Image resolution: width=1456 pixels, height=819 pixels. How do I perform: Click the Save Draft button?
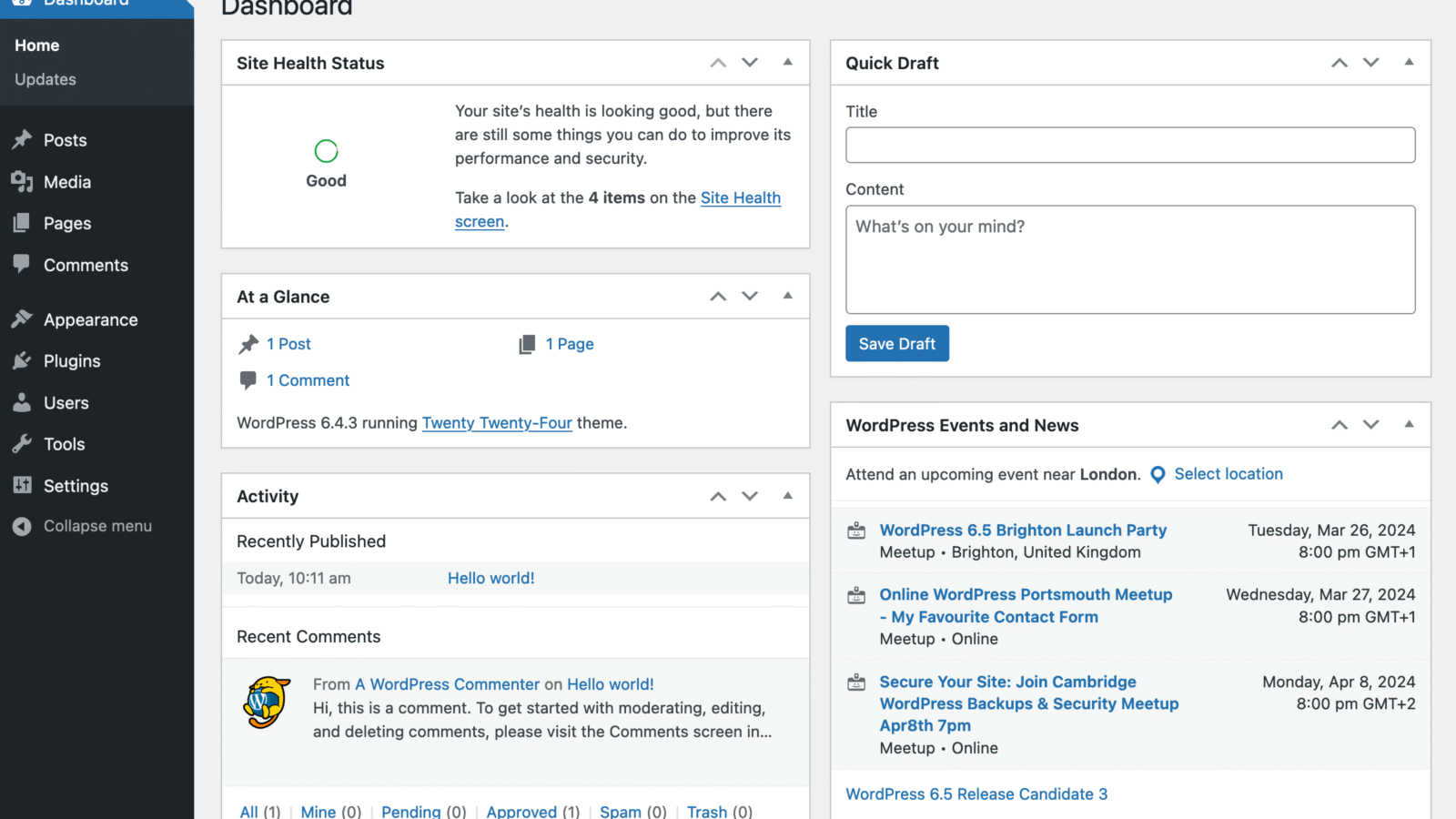point(896,343)
